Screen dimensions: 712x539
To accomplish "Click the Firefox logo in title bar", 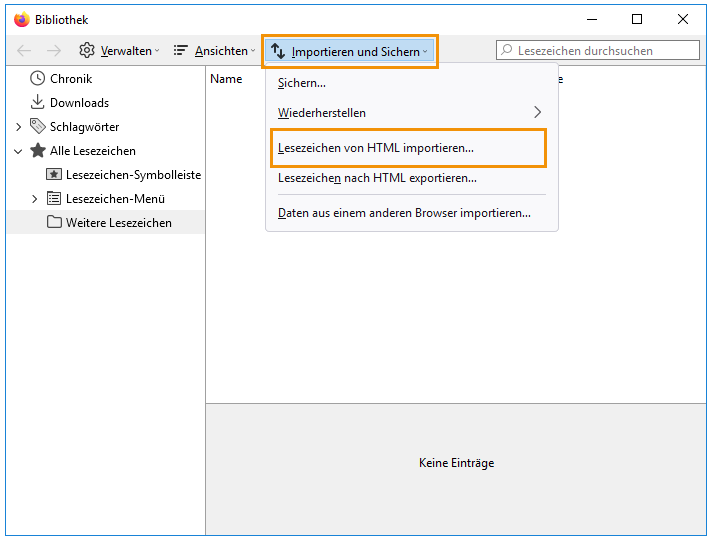I will [21, 20].
